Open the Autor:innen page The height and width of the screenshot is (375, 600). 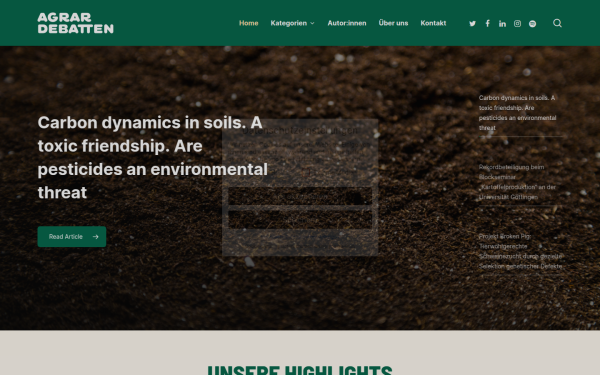coord(347,23)
